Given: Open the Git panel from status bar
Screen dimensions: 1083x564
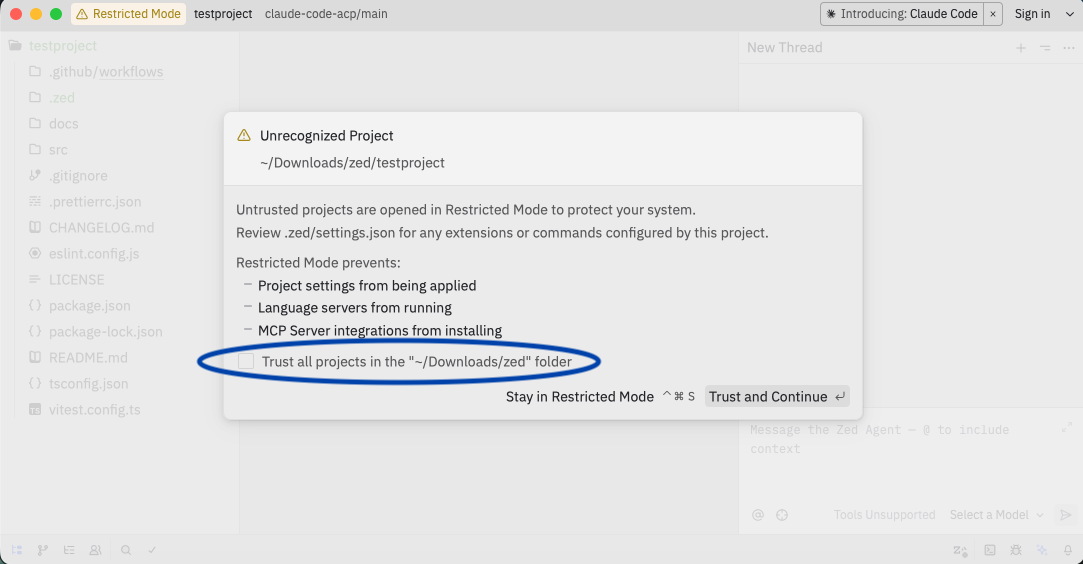Looking at the screenshot, I should pos(43,550).
